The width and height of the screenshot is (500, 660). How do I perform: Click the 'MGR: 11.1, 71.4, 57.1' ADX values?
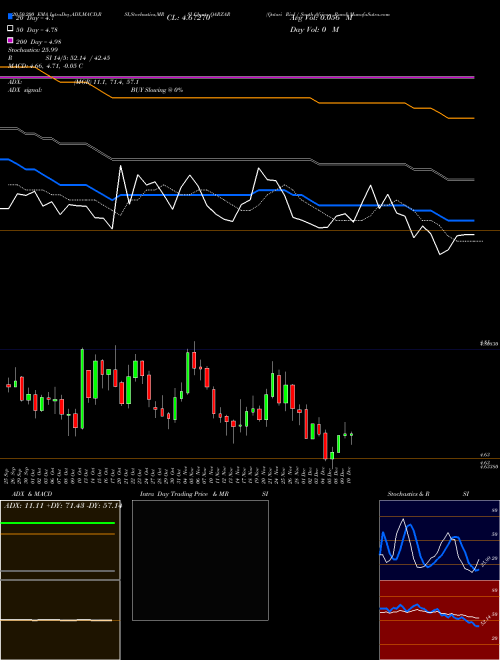coord(106,82)
